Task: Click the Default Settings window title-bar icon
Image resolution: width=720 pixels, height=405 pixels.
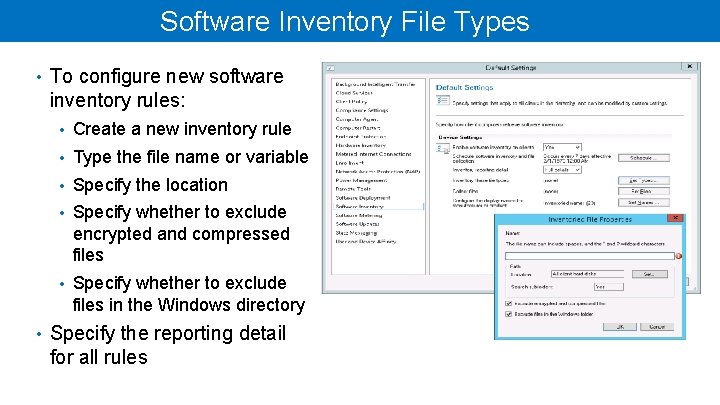Action: [x=330, y=68]
